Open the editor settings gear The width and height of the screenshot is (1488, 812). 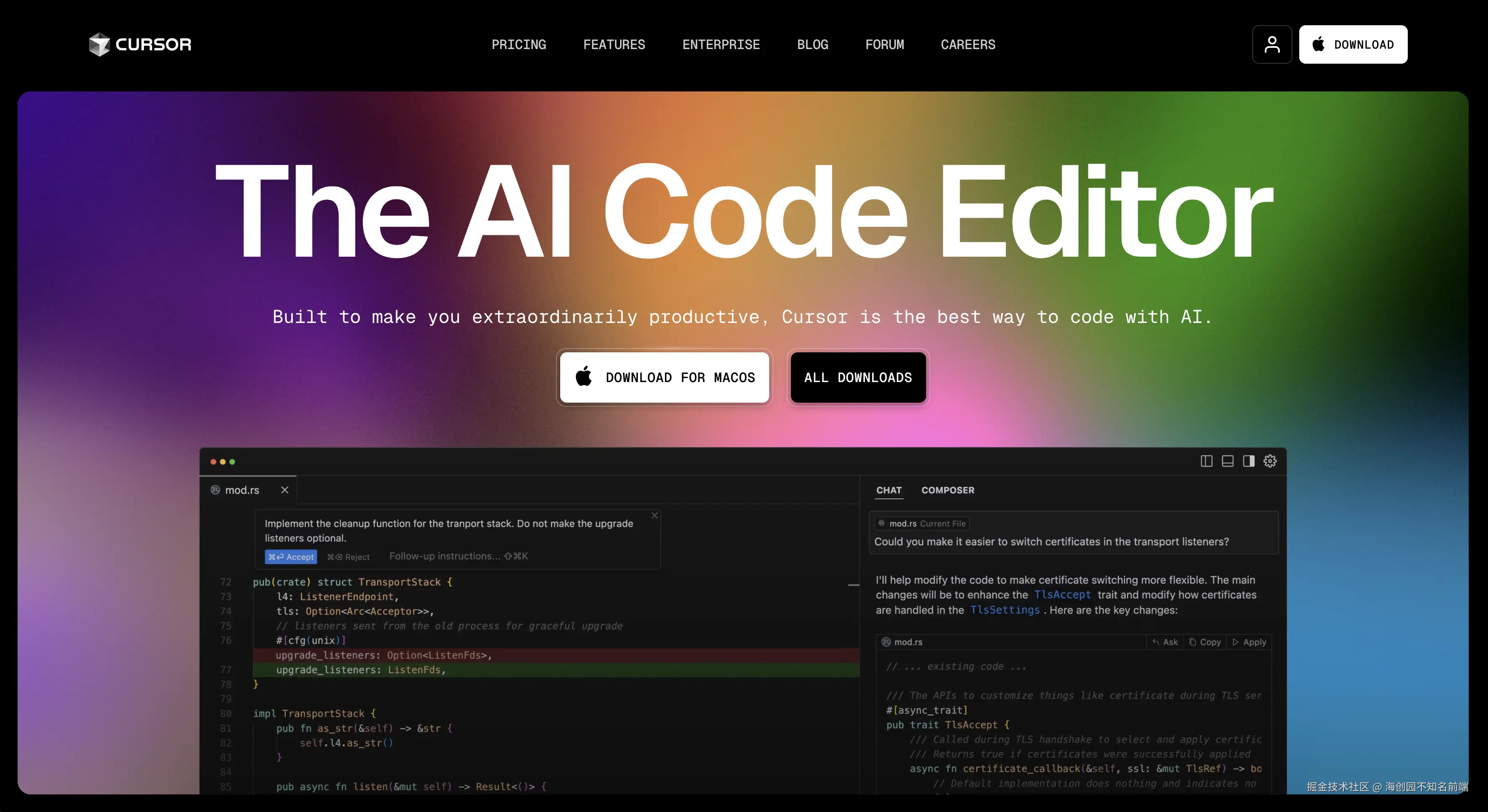point(1270,461)
